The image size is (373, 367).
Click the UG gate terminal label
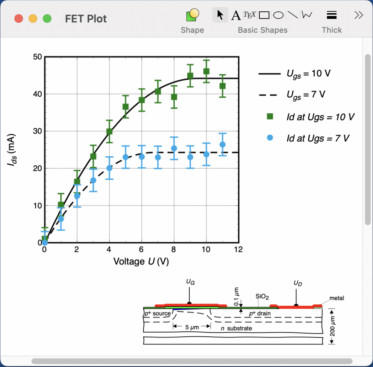[x=190, y=282]
